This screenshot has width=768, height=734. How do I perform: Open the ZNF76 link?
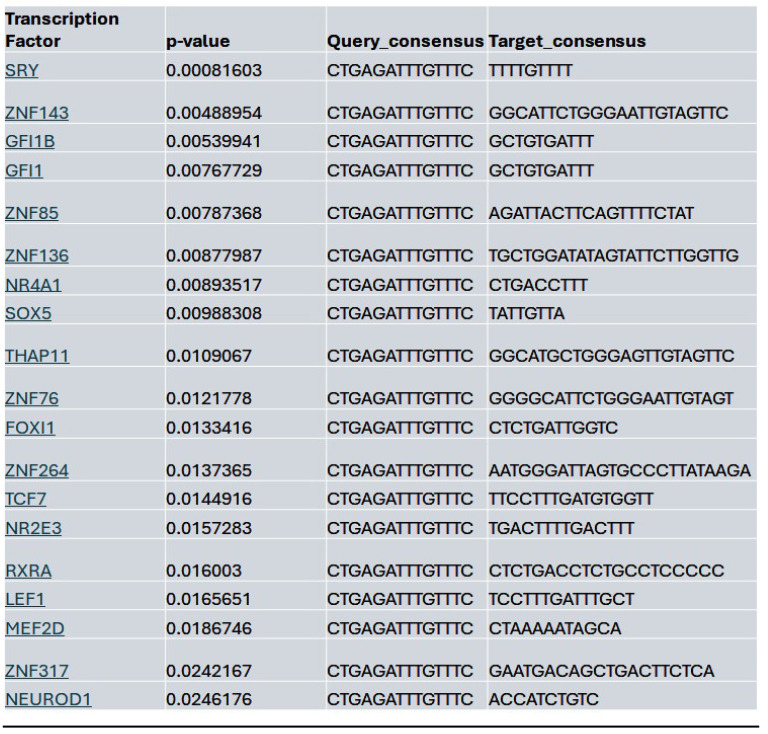(x=32, y=399)
